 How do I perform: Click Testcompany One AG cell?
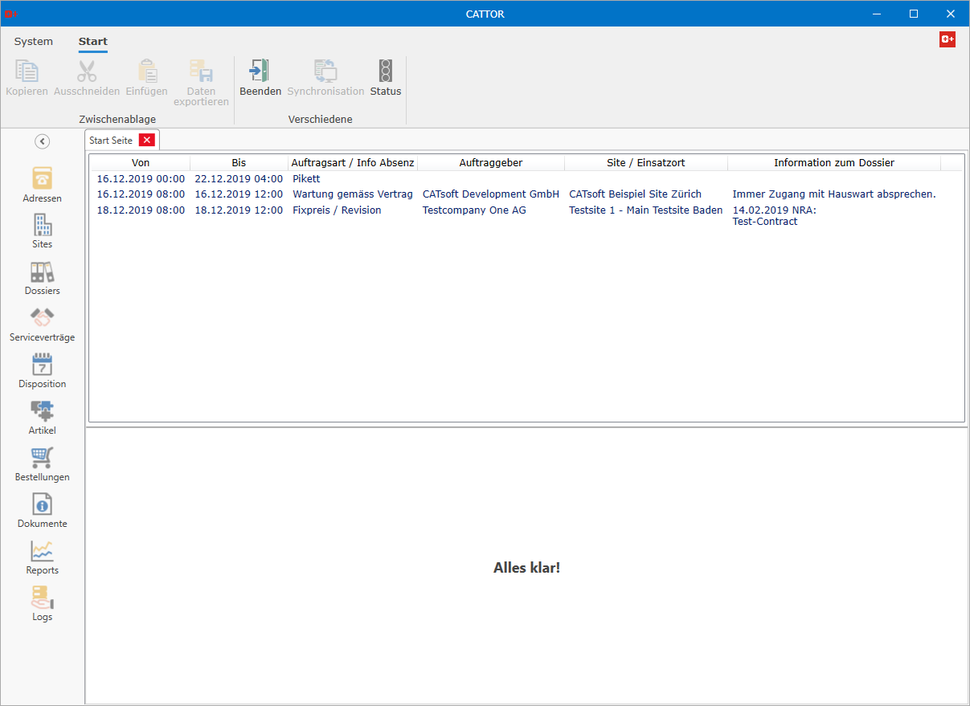(474, 210)
